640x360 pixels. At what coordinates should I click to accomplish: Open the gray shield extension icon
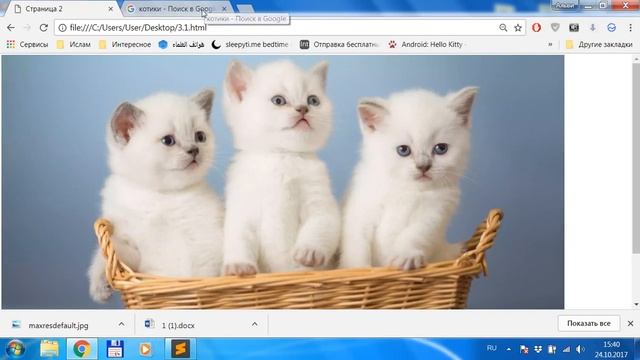(x=555, y=27)
